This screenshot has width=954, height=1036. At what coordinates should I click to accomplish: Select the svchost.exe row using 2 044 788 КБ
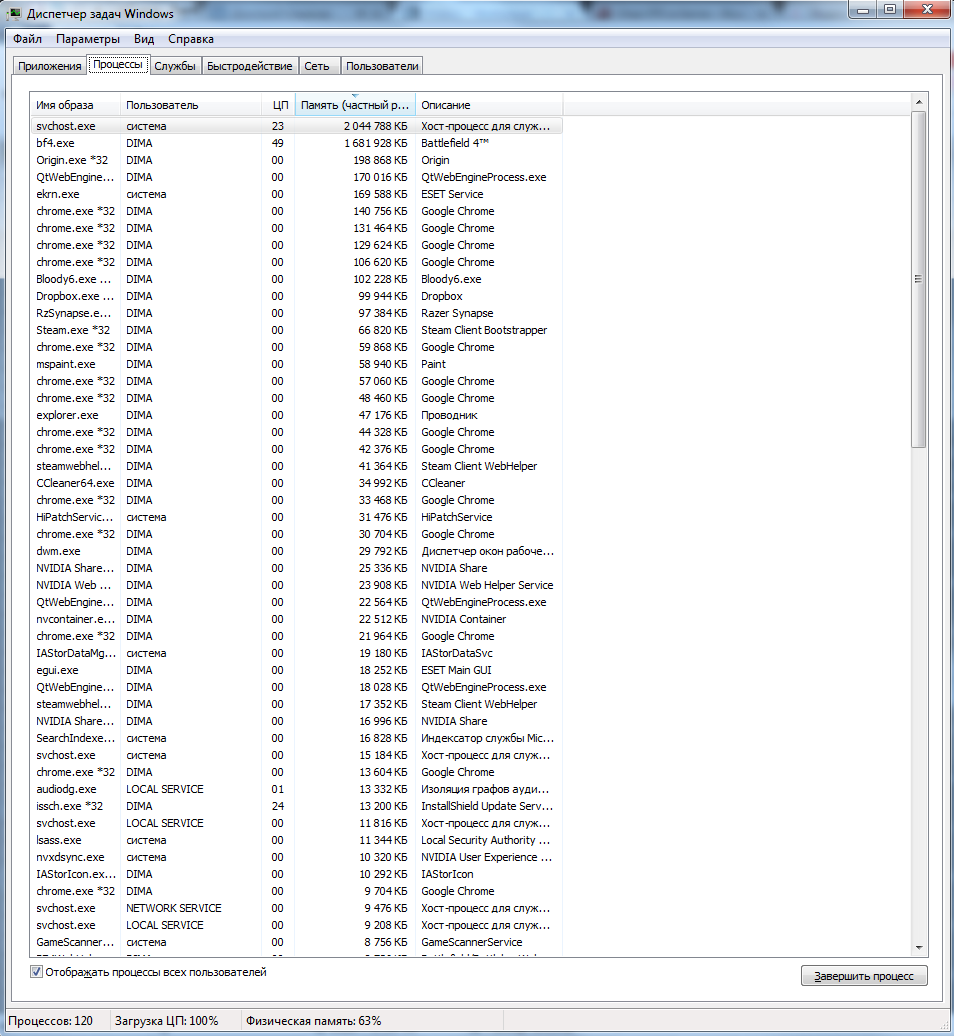point(296,126)
